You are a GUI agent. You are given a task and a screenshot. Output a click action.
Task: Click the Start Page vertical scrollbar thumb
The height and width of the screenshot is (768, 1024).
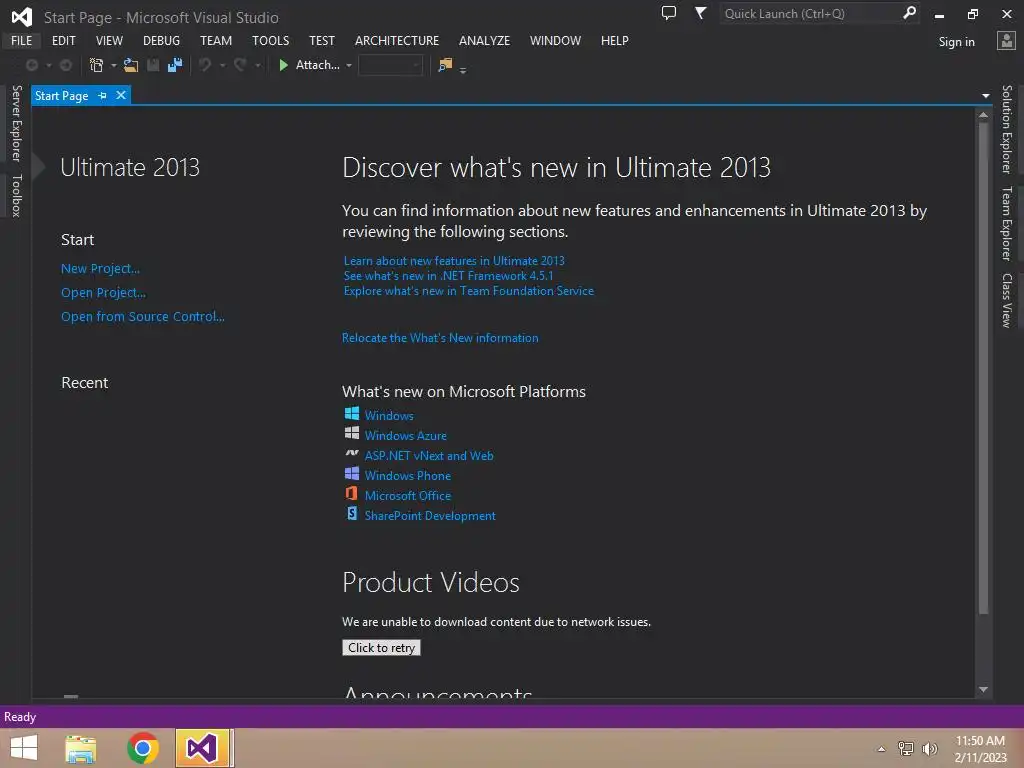pyautogui.click(x=983, y=369)
